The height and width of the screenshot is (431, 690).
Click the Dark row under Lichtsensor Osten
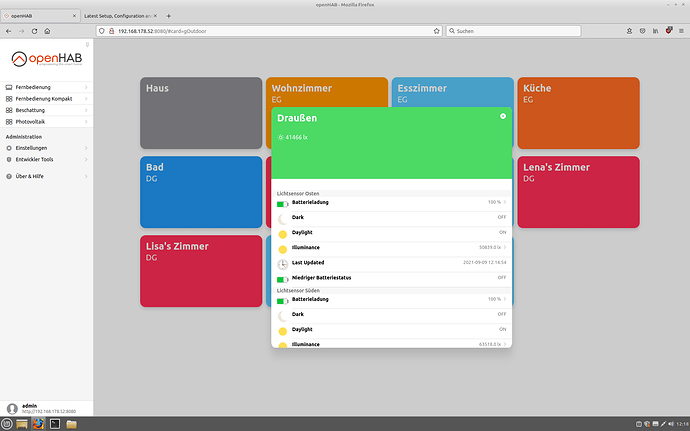(x=392, y=219)
